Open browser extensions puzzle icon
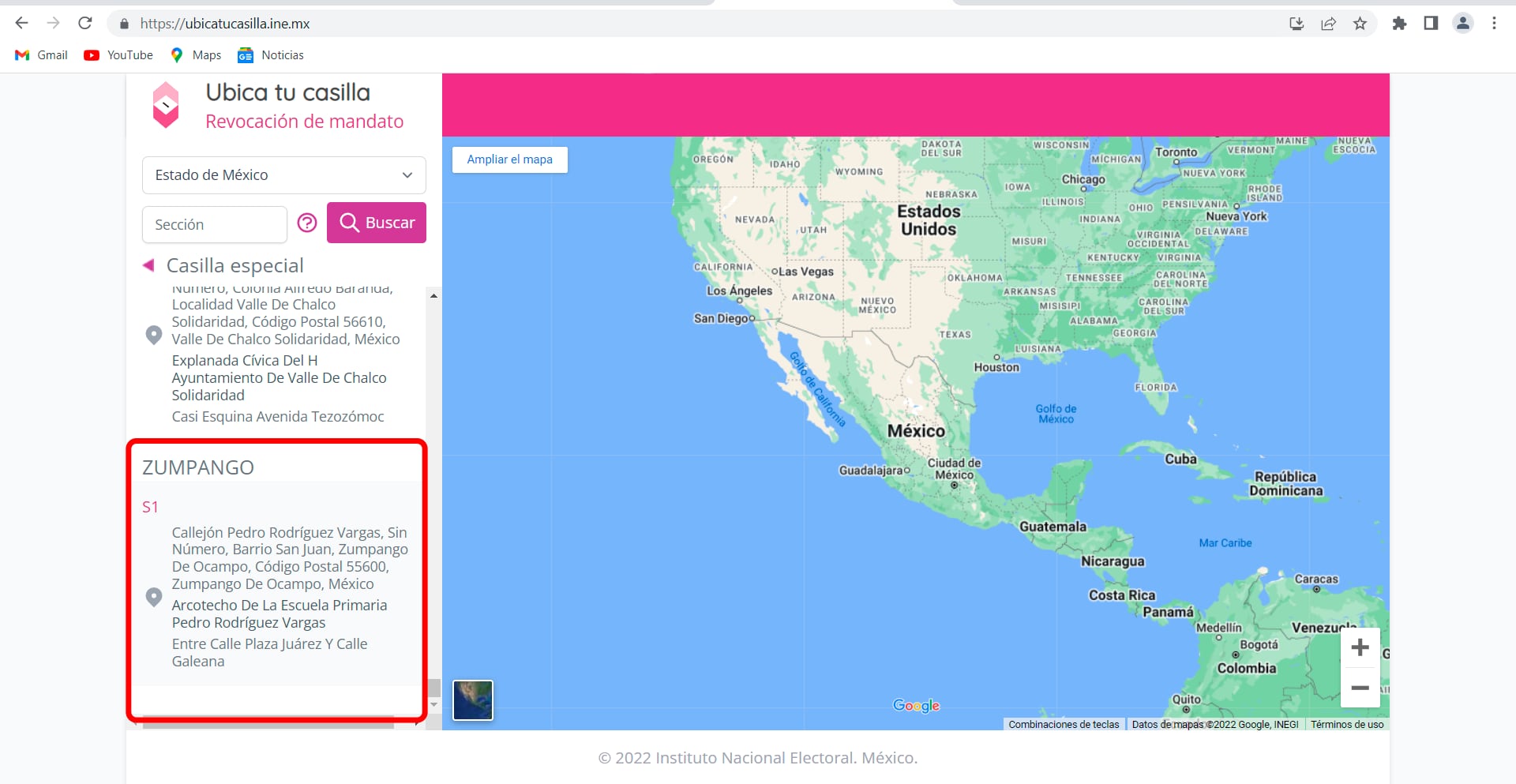Screen dimensions: 1516x784 (1399, 24)
